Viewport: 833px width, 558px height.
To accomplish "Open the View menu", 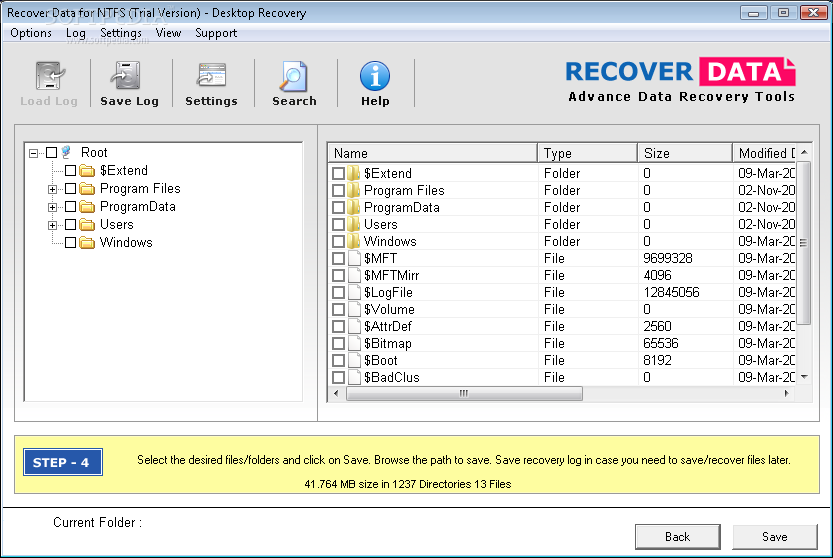I will tap(168, 33).
